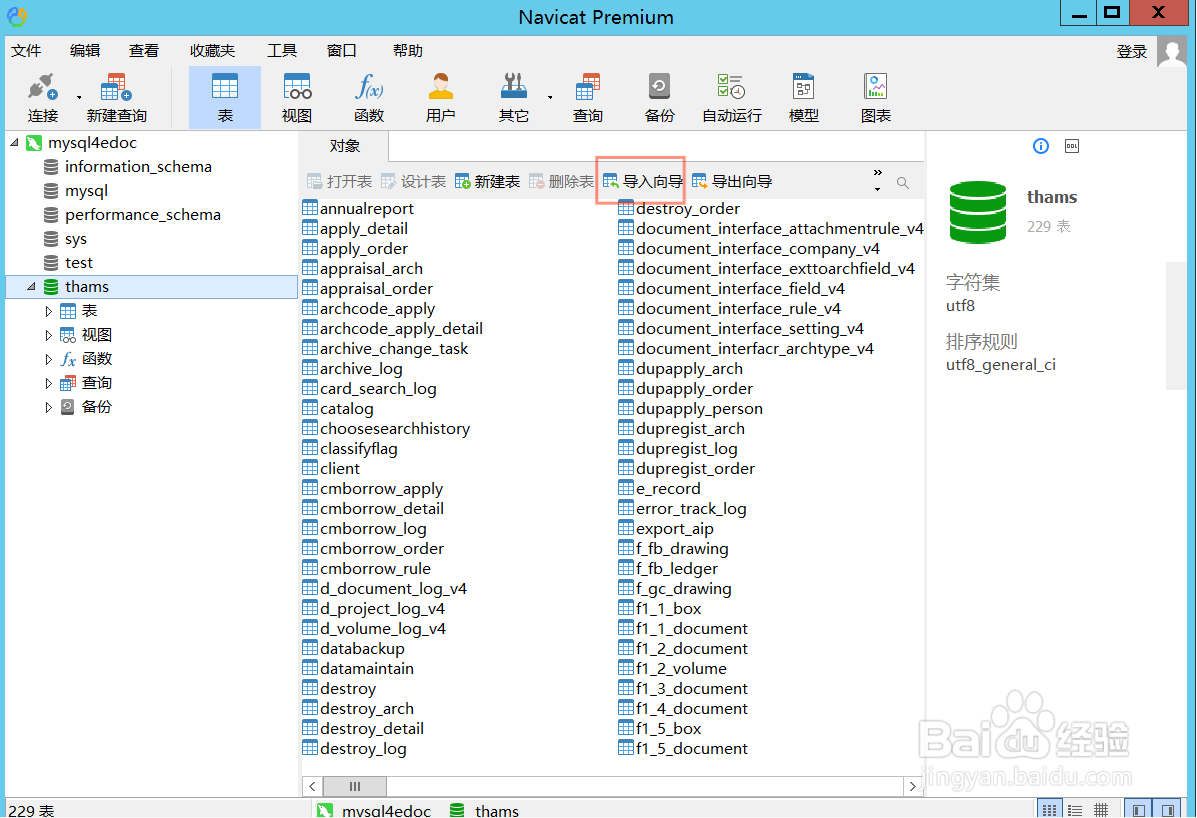Select the test database in tree
This screenshot has height=818, width=1197.
(x=79, y=262)
